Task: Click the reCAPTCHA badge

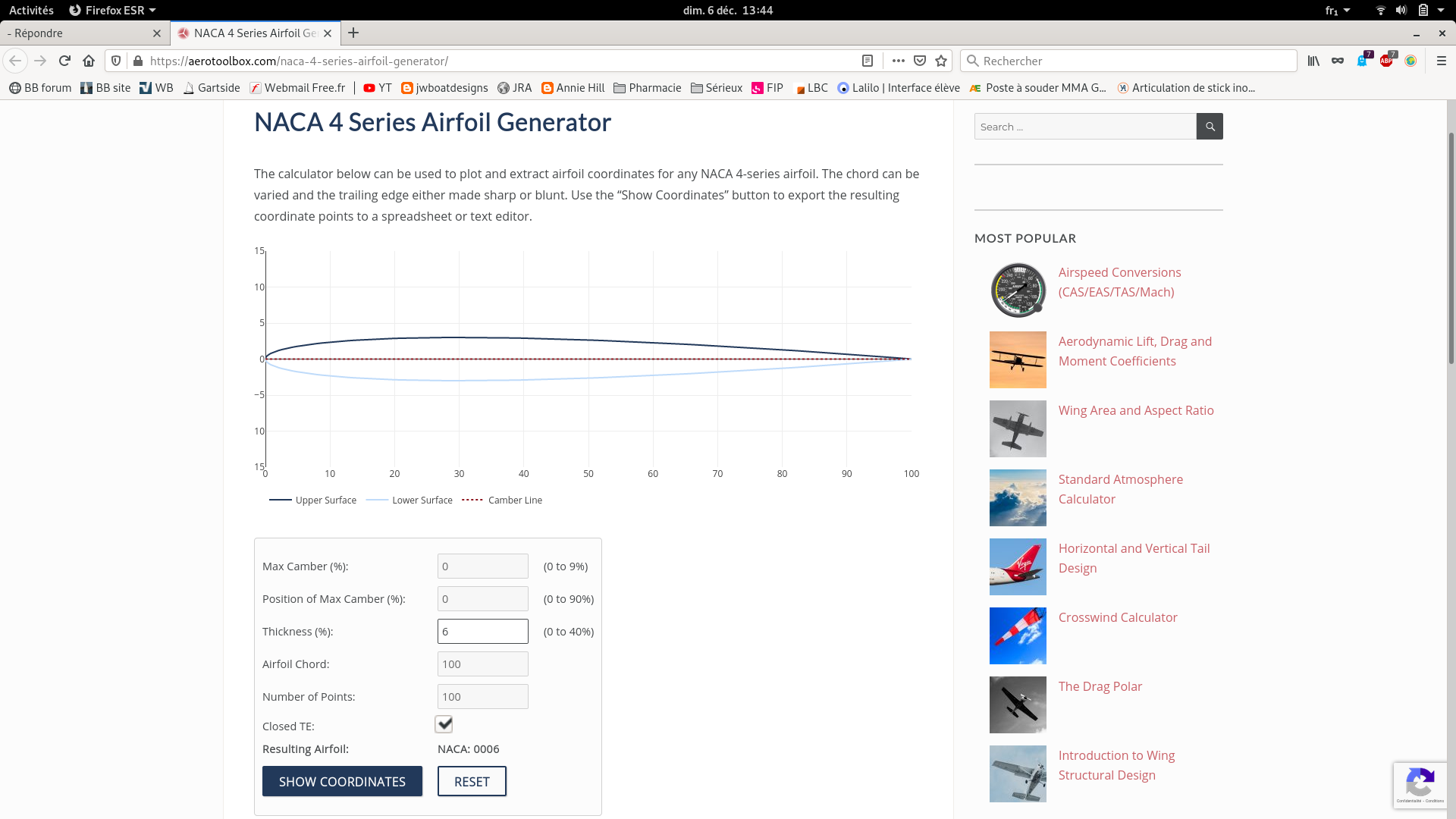Action: tap(1420, 785)
